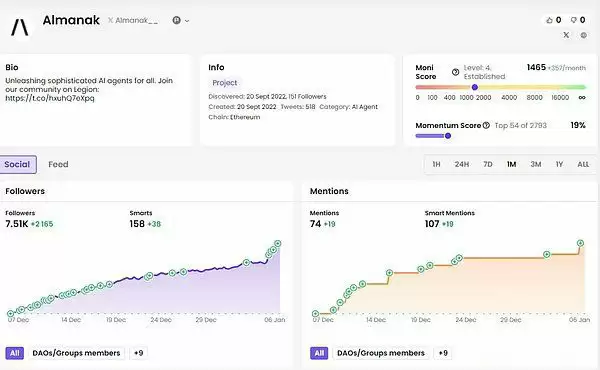Select the 3M time range
The image size is (600, 370).
536,165
